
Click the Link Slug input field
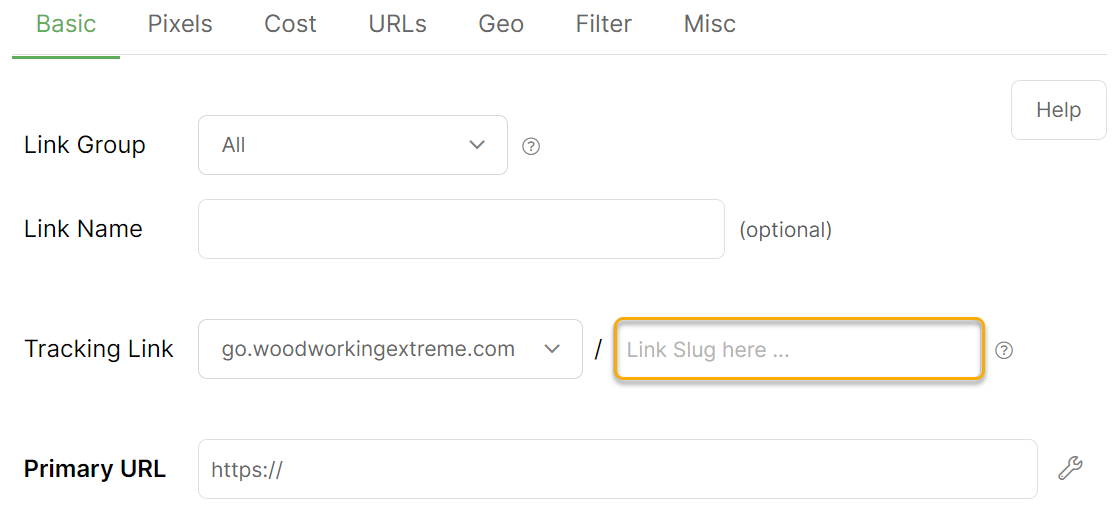click(798, 349)
